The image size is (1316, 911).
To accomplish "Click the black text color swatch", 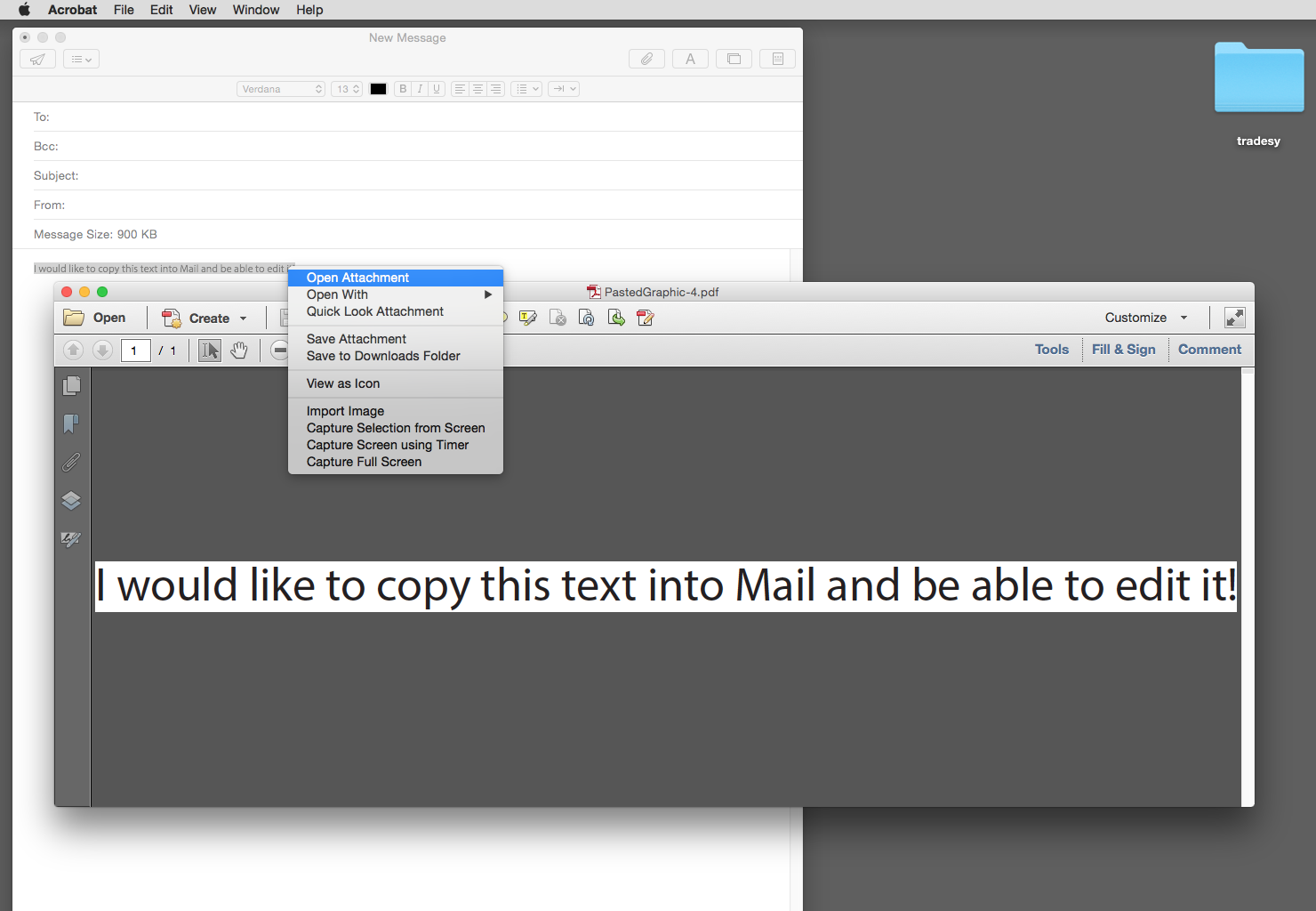I will [x=378, y=89].
